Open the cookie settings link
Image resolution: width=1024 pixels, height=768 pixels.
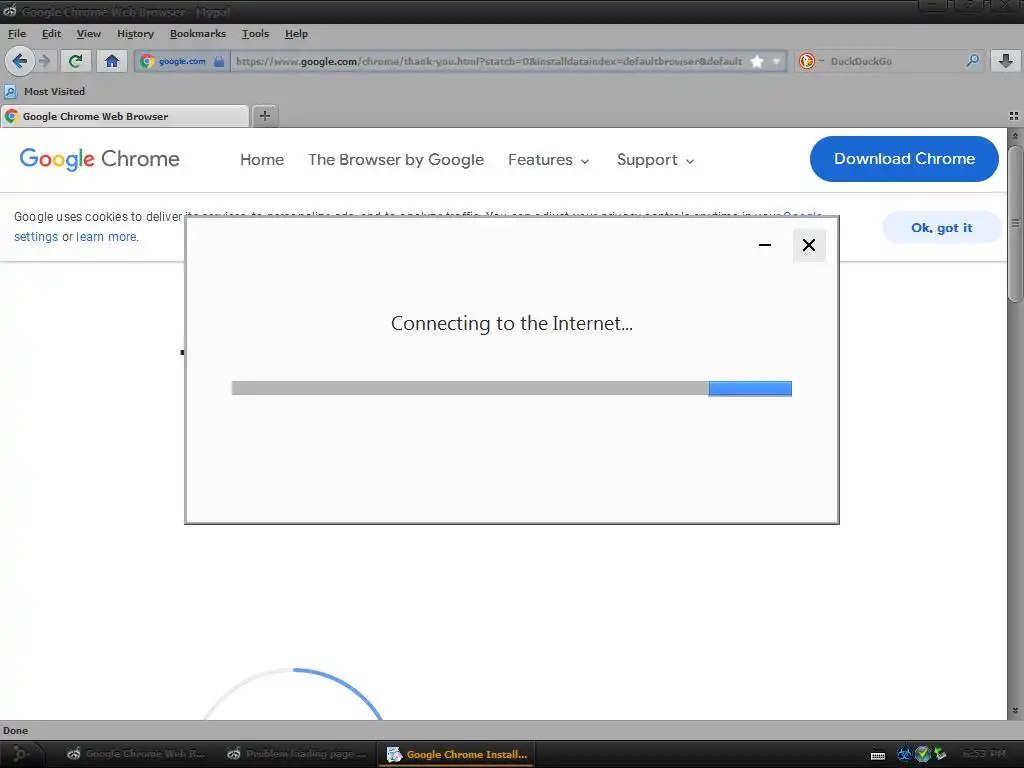click(x=36, y=236)
